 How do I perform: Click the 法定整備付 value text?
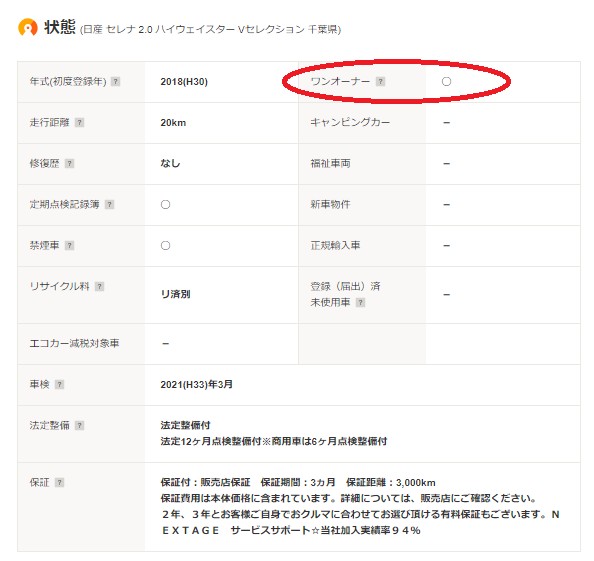[185, 425]
